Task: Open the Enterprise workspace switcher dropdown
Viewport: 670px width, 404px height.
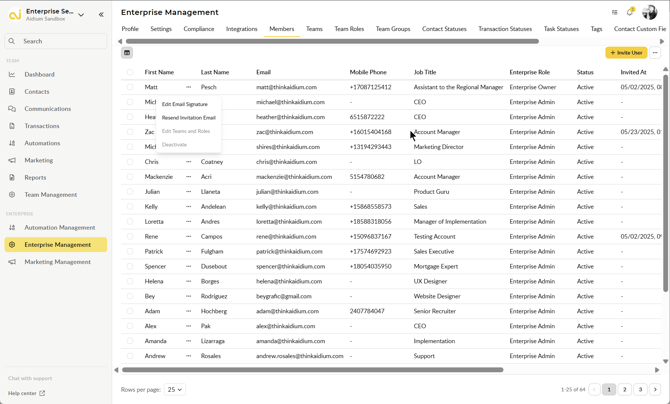Action: 81,15
